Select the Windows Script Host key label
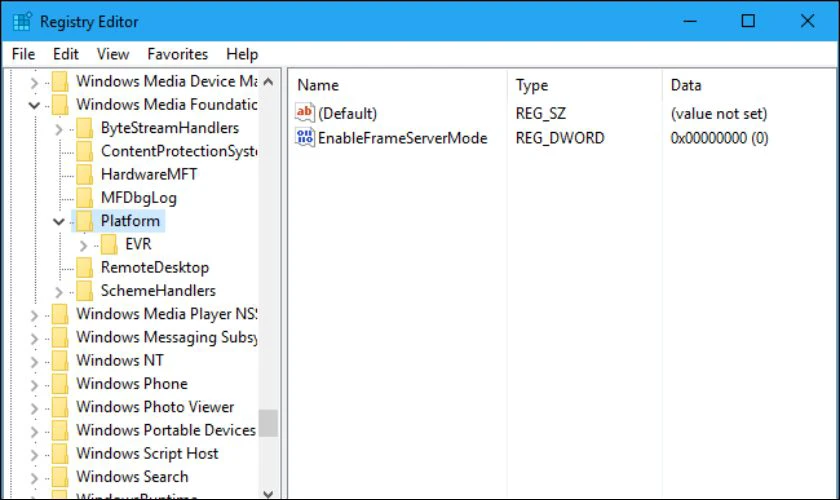 tap(147, 453)
